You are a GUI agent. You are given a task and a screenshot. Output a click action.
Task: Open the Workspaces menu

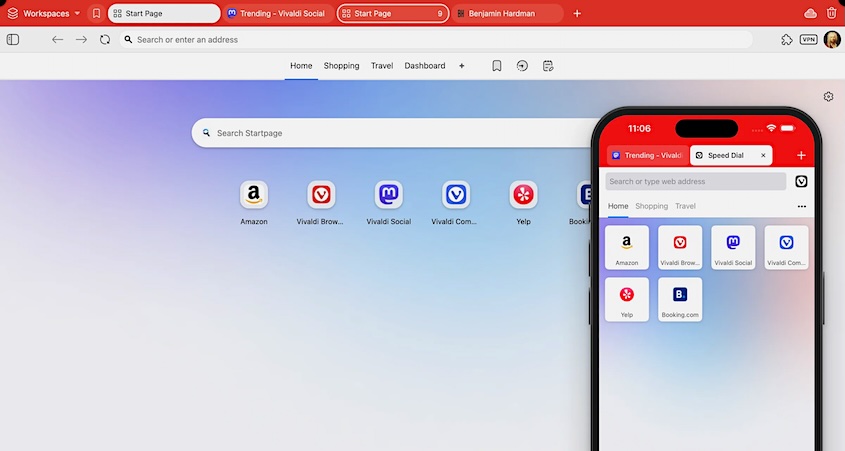coord(44,13)
